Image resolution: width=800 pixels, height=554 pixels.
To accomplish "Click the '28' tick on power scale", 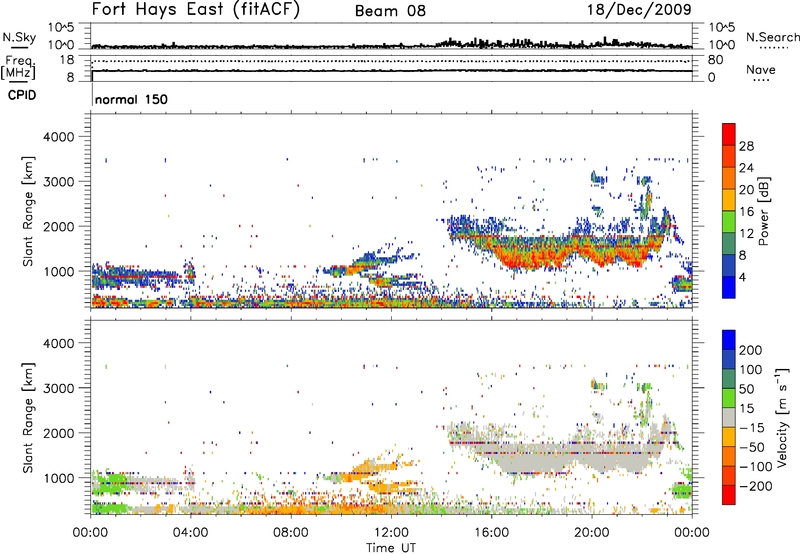I will (746, 146).
